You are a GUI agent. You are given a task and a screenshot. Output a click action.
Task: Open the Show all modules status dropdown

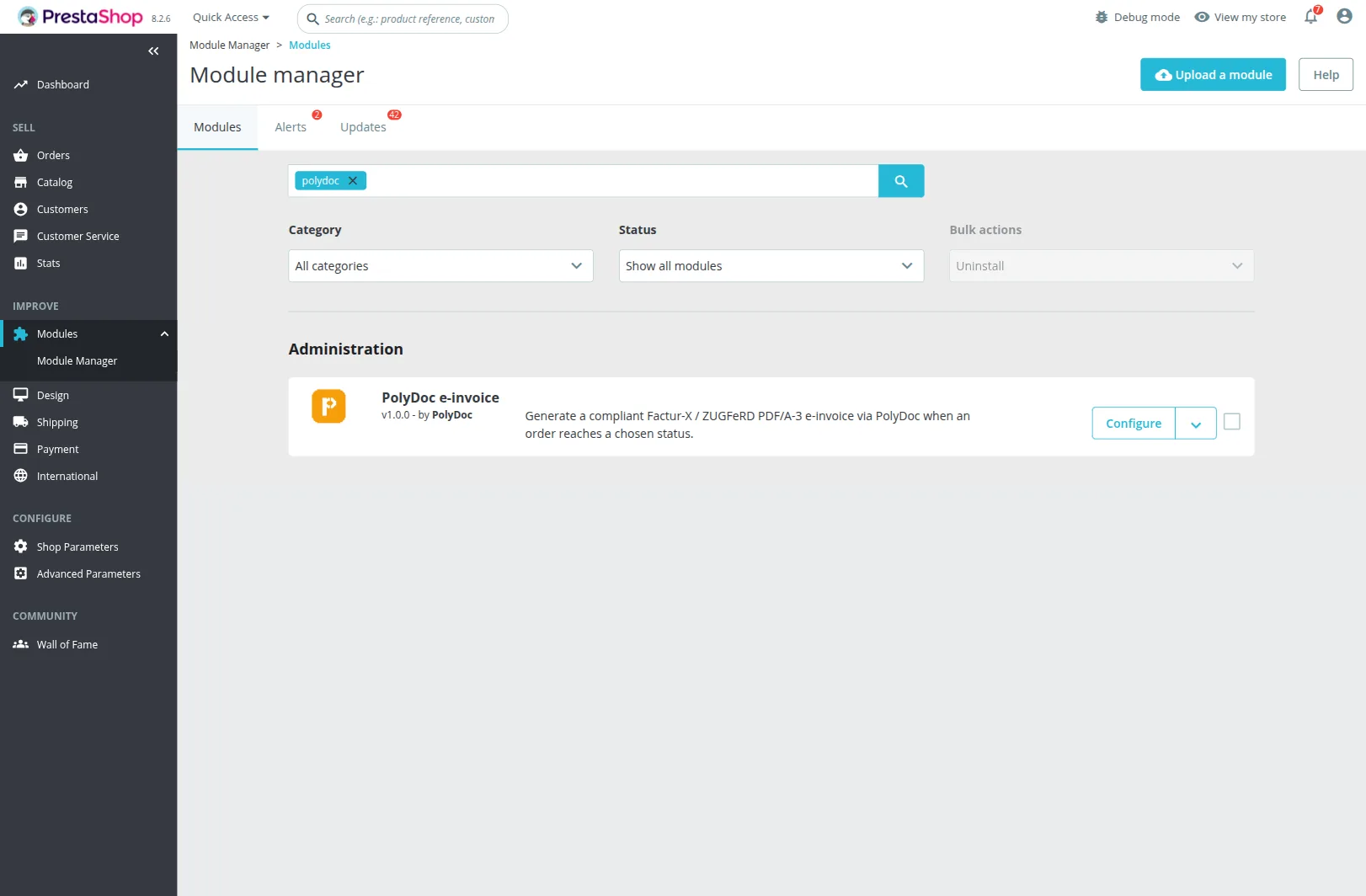[x=771, y=266]
